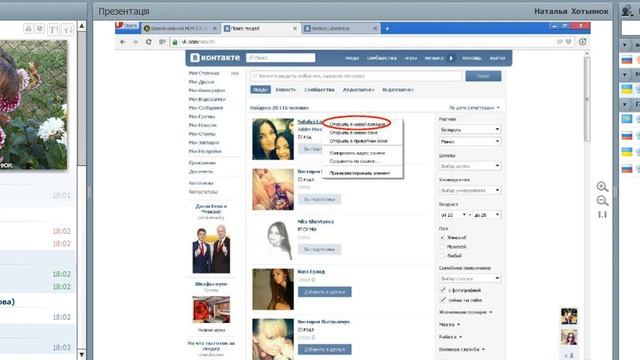Open Mika Shevtsova's profile photo thumbnail
The height and width of the screenshot is (360, 640).
[x=273, y=239]
